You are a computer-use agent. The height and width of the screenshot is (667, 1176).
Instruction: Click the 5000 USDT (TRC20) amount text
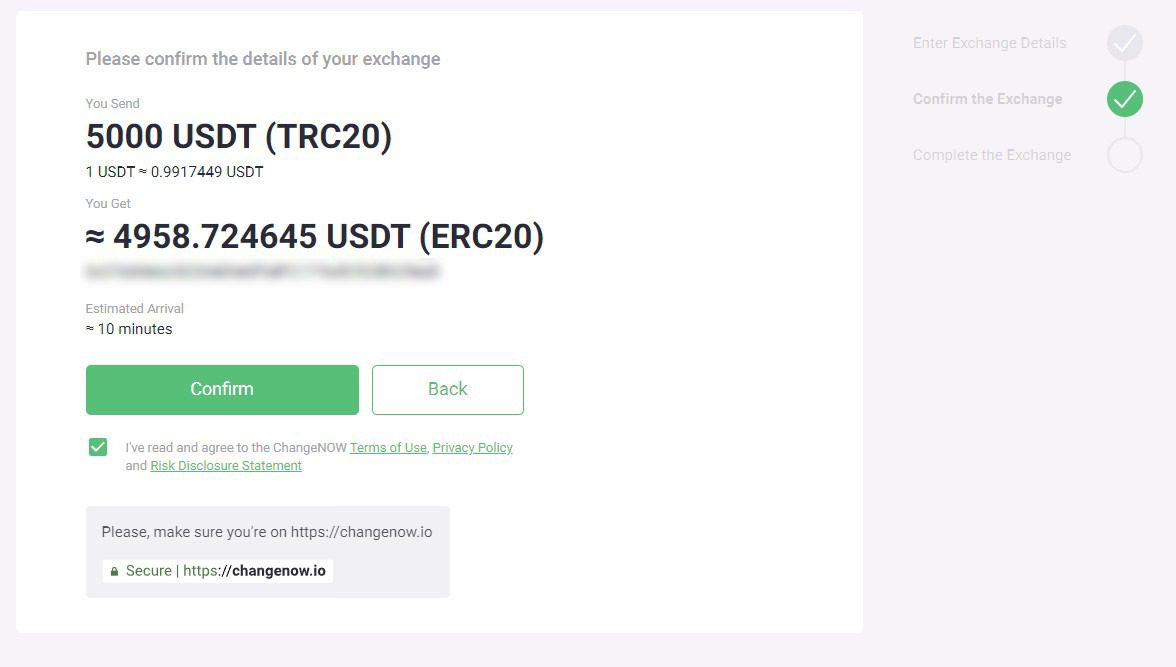(239, 137)
